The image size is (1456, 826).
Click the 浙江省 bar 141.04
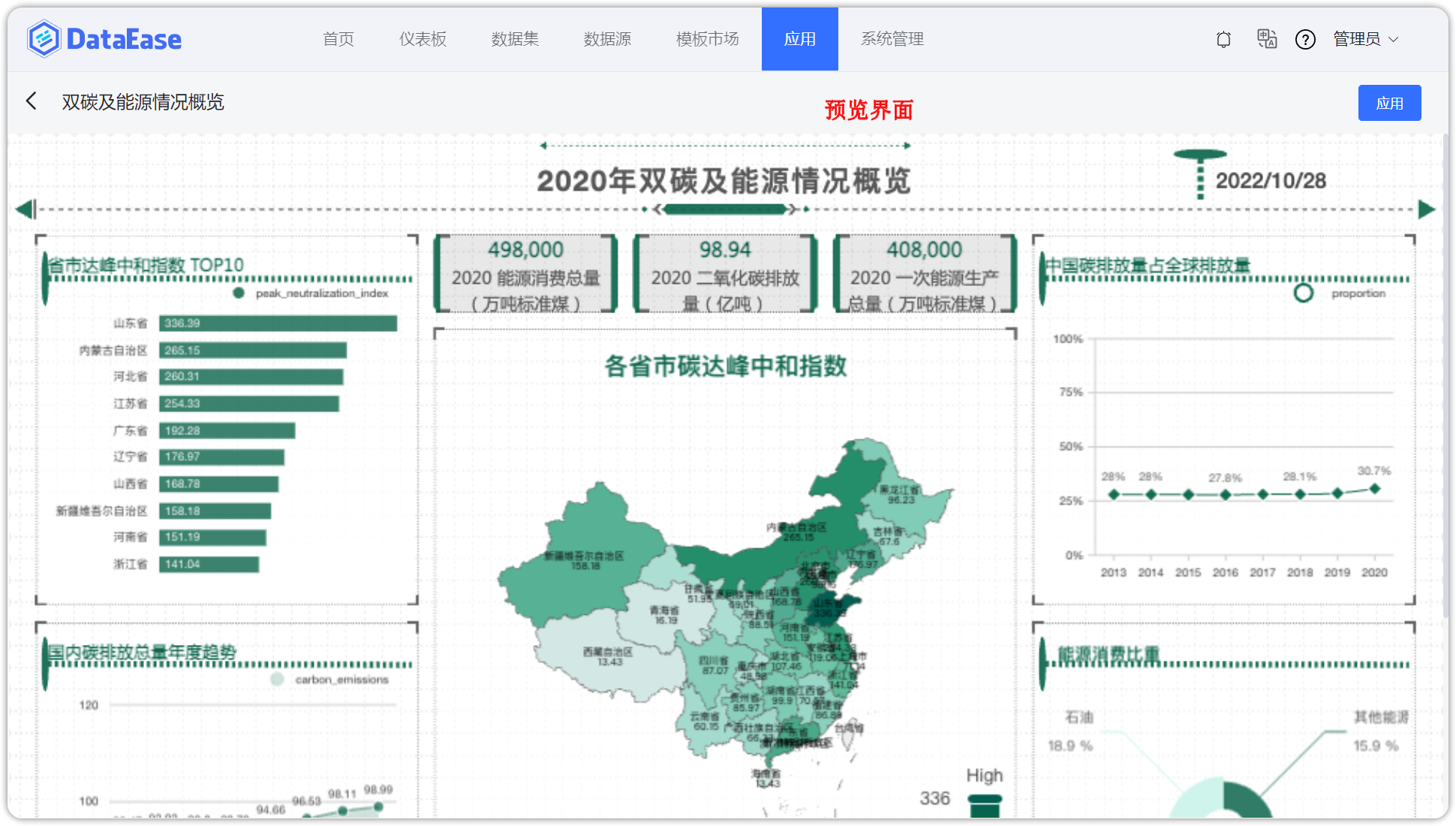209,564
